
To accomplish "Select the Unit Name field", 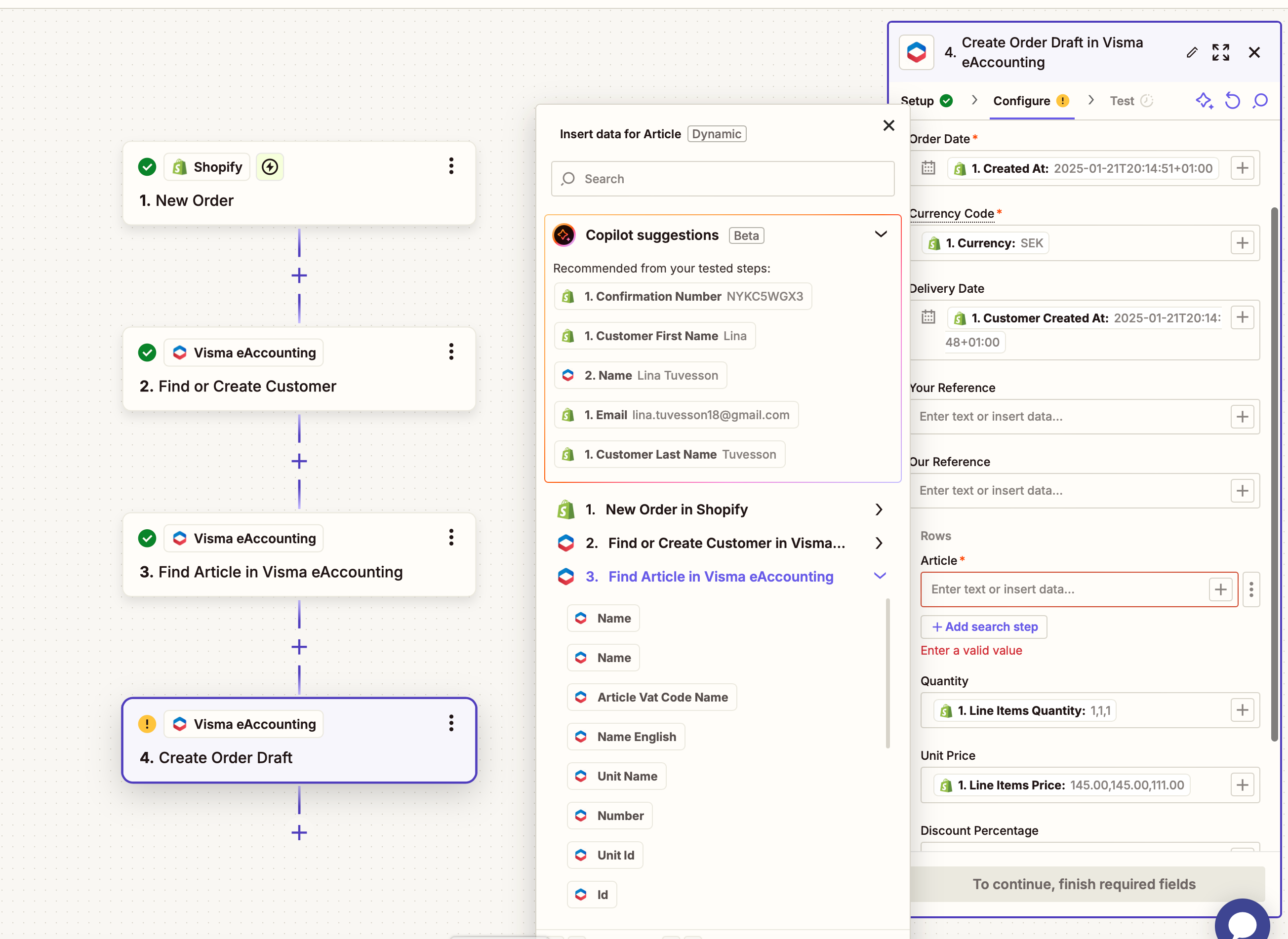I will [616, 776].
